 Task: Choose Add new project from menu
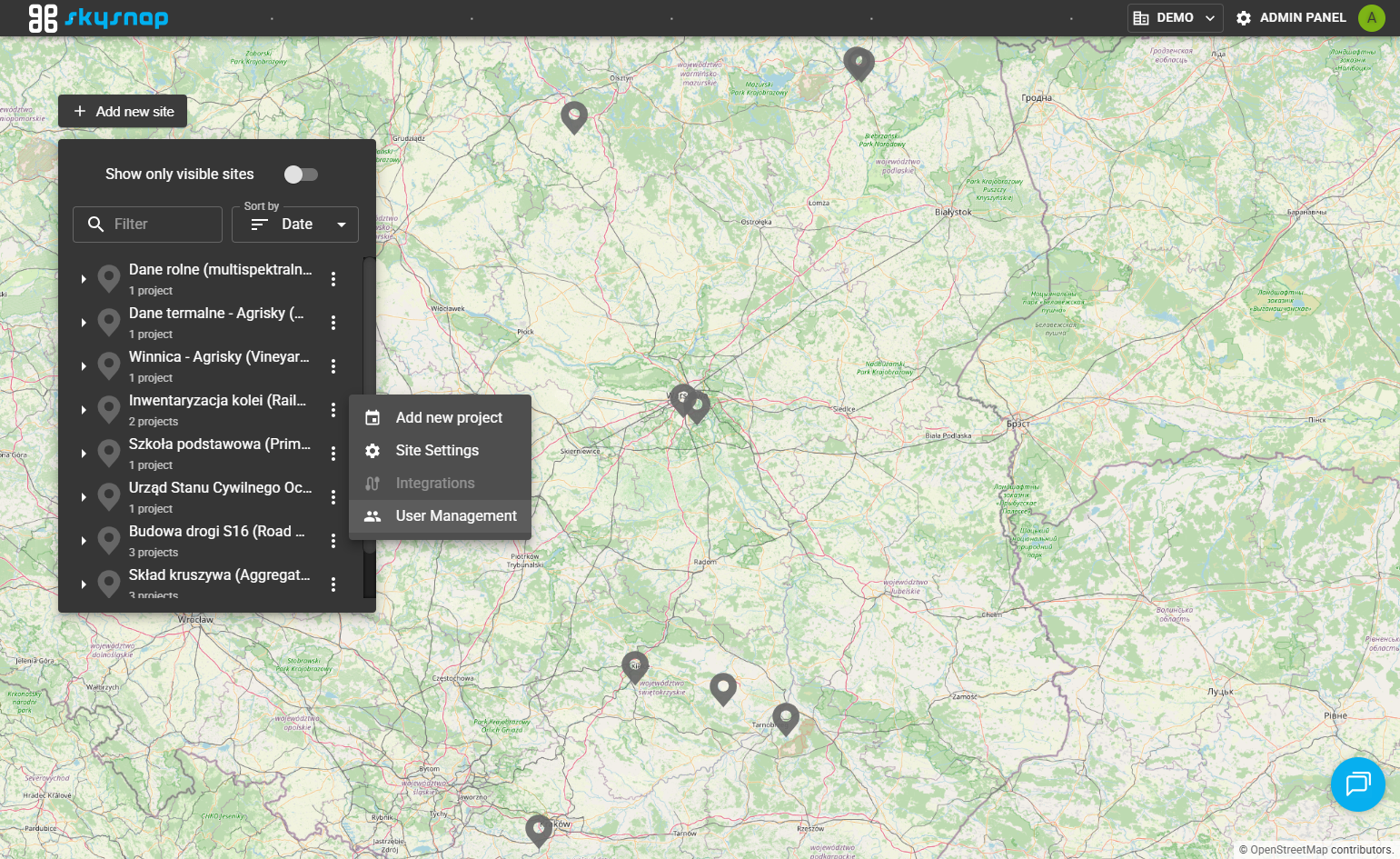click(440, 418)
